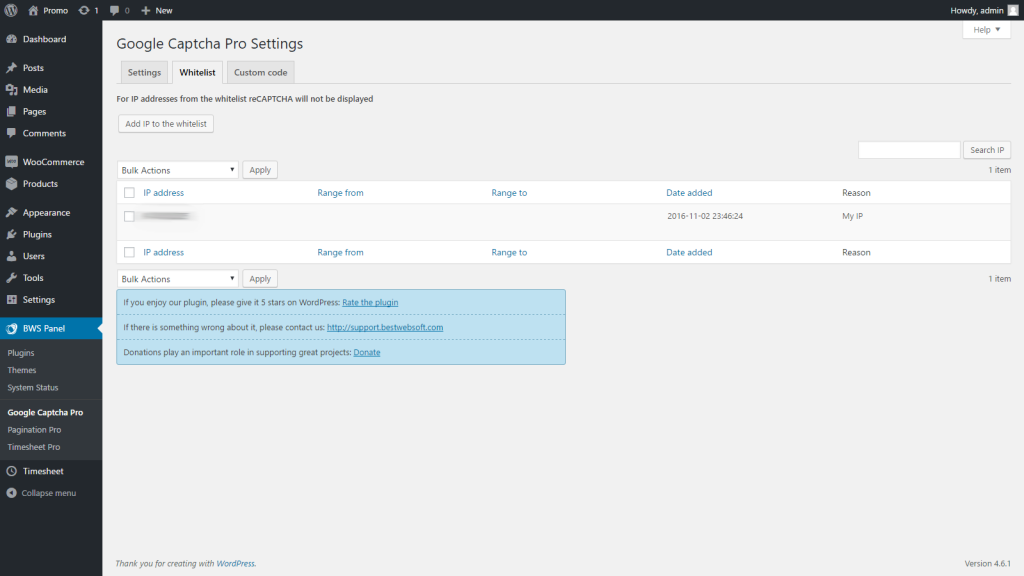Click the Comments icon in sidebar

click(x=12, y=133)
